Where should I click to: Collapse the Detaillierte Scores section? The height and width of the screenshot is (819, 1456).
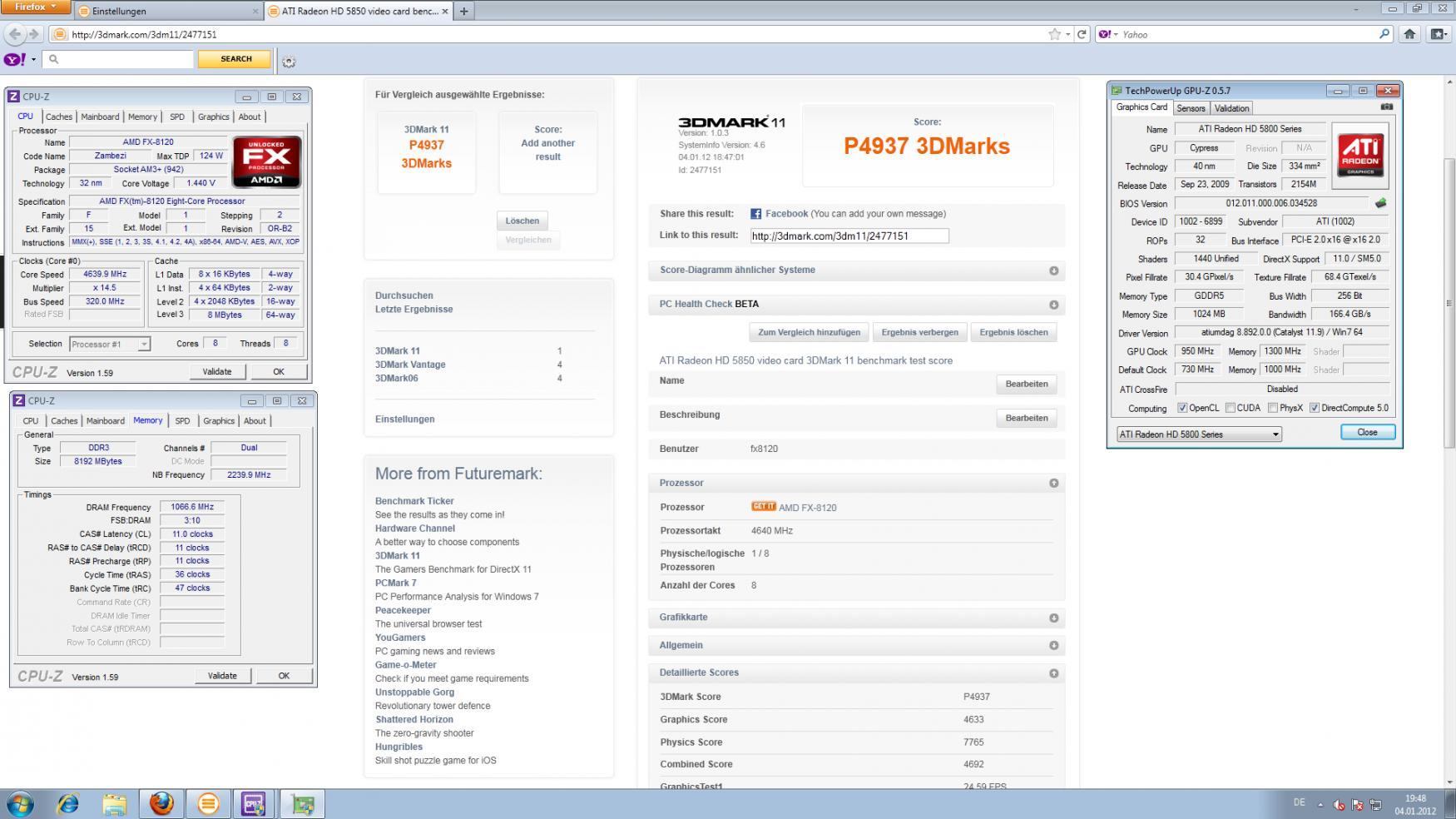[1053, 673]
